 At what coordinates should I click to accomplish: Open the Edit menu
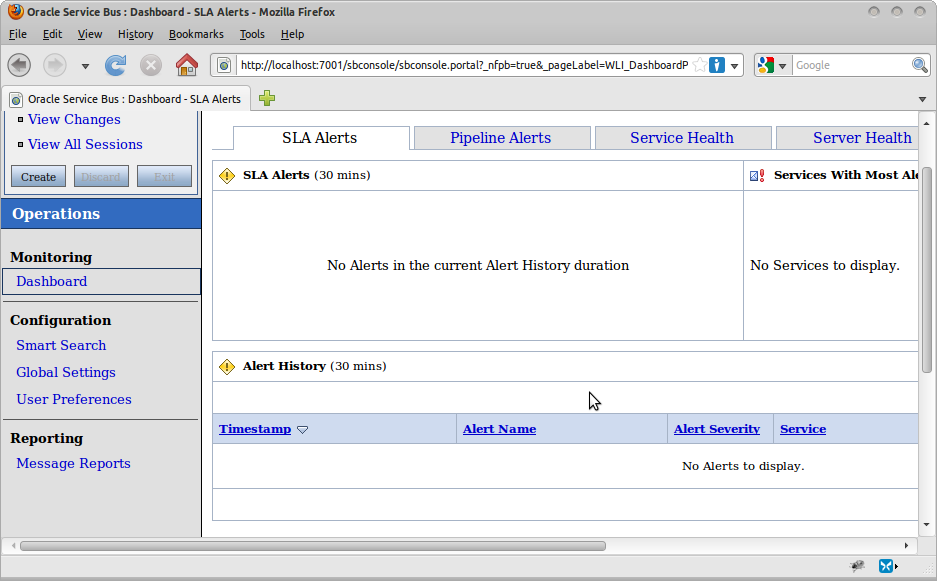pyautogui.click(x=52, y=34)
